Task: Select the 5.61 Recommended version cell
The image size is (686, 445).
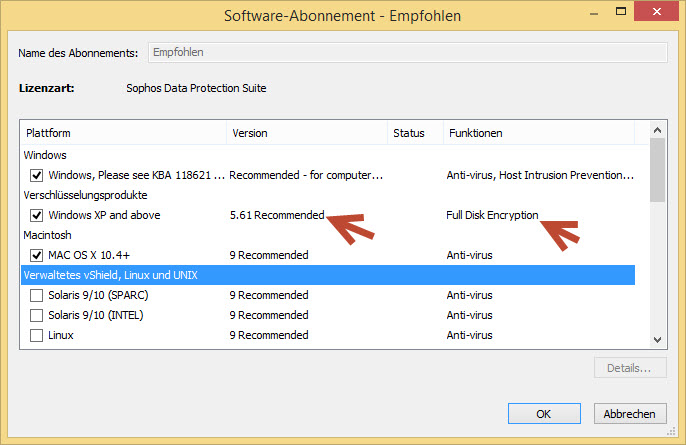Action: click(277, 215)
